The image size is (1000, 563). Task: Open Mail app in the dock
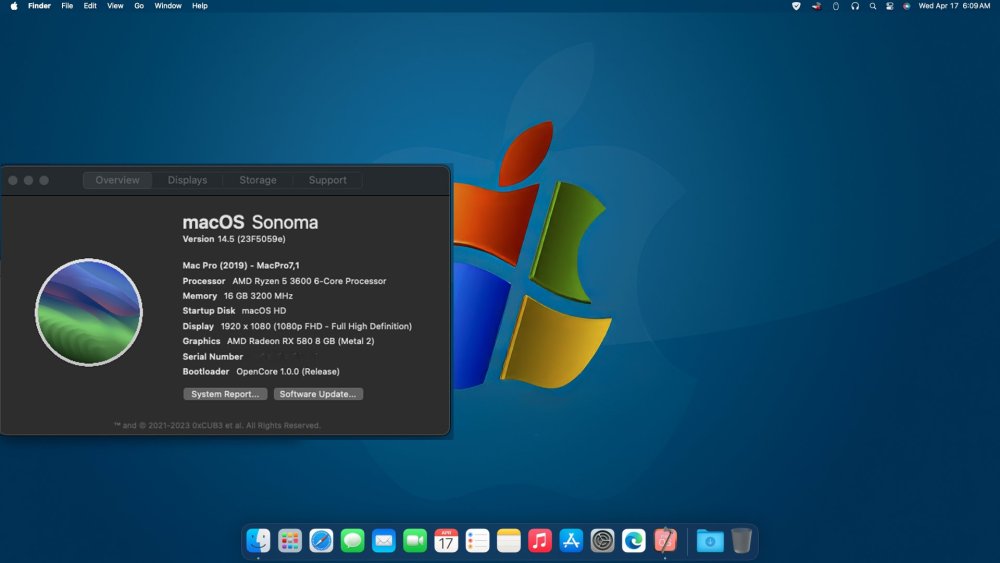(x=383, y=541)
